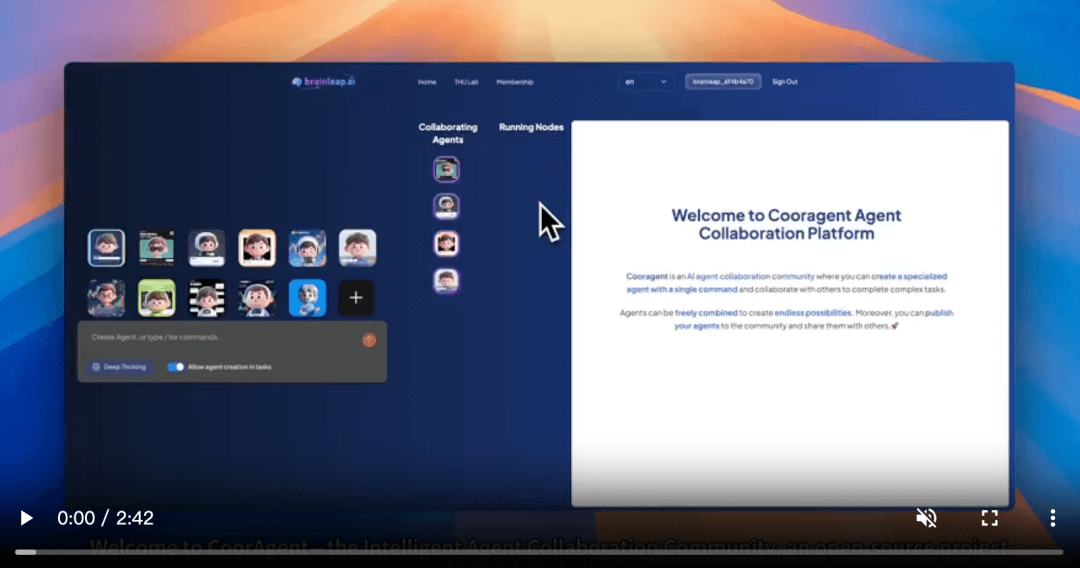Open the brainleap account name button

[x=723, y=82]
